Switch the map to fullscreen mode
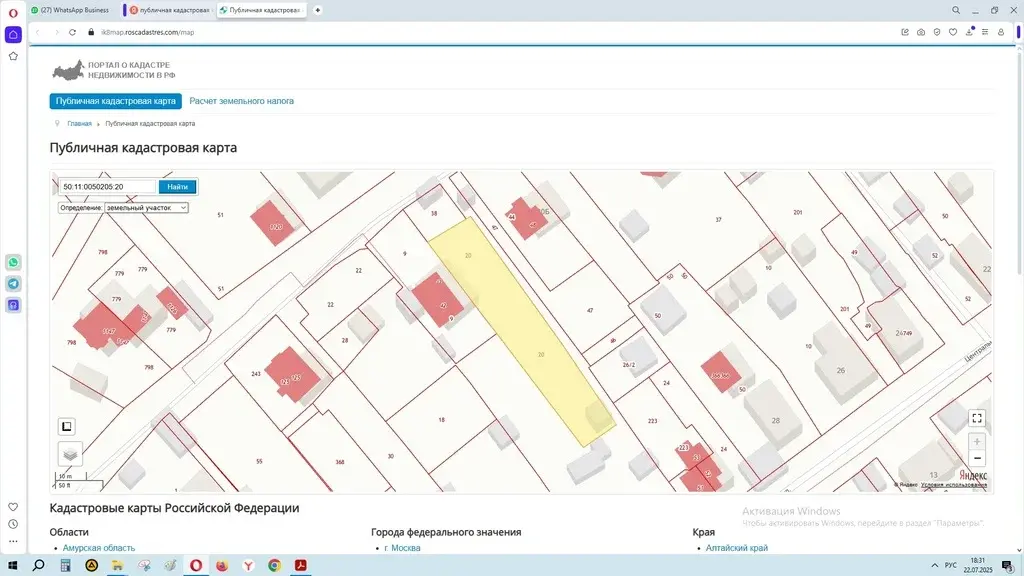Image resolution: width=1024 pixels, height=576 pixels. click(x=977, y=418)
